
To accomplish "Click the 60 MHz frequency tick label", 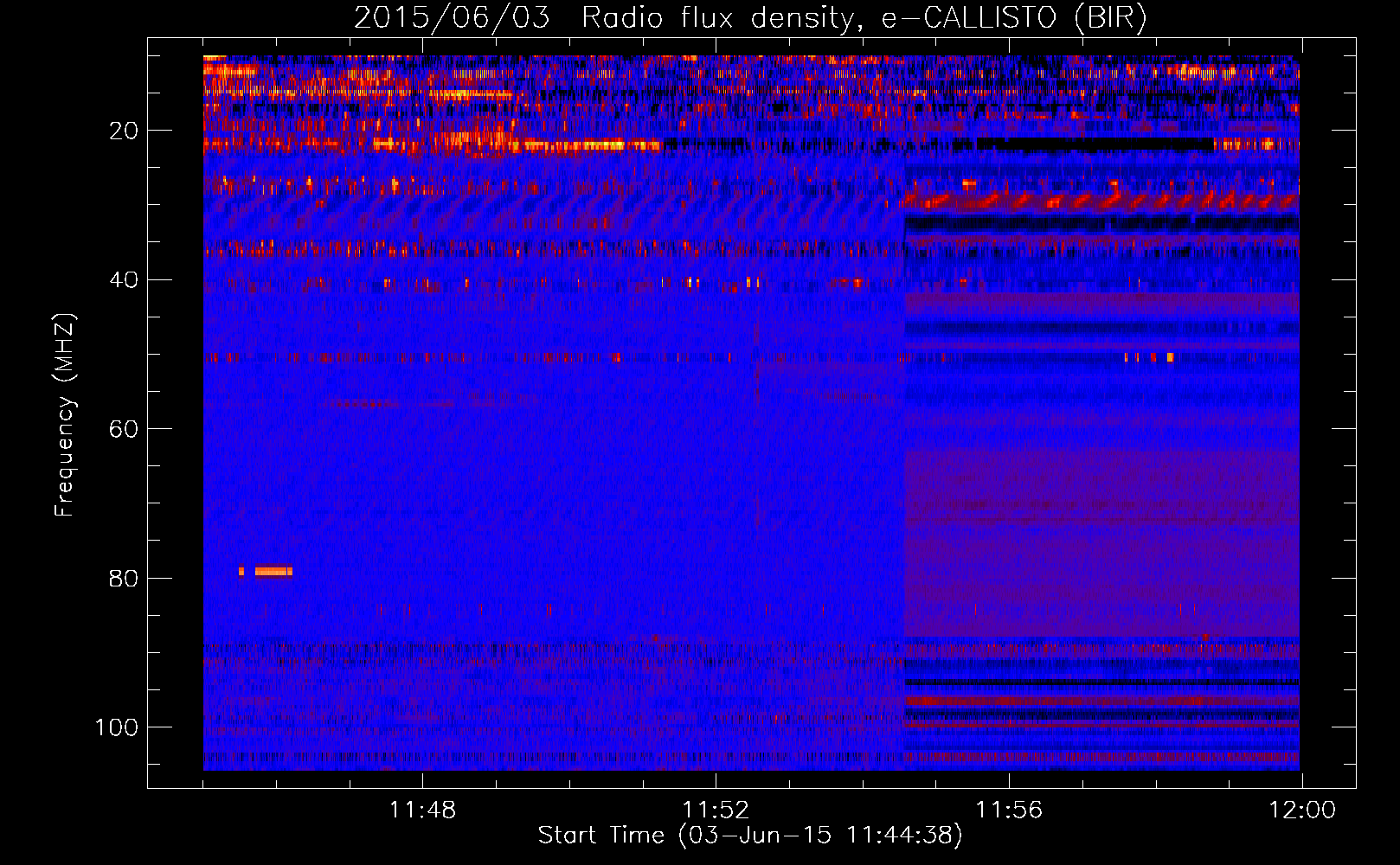I will click(x=124, y=429).
